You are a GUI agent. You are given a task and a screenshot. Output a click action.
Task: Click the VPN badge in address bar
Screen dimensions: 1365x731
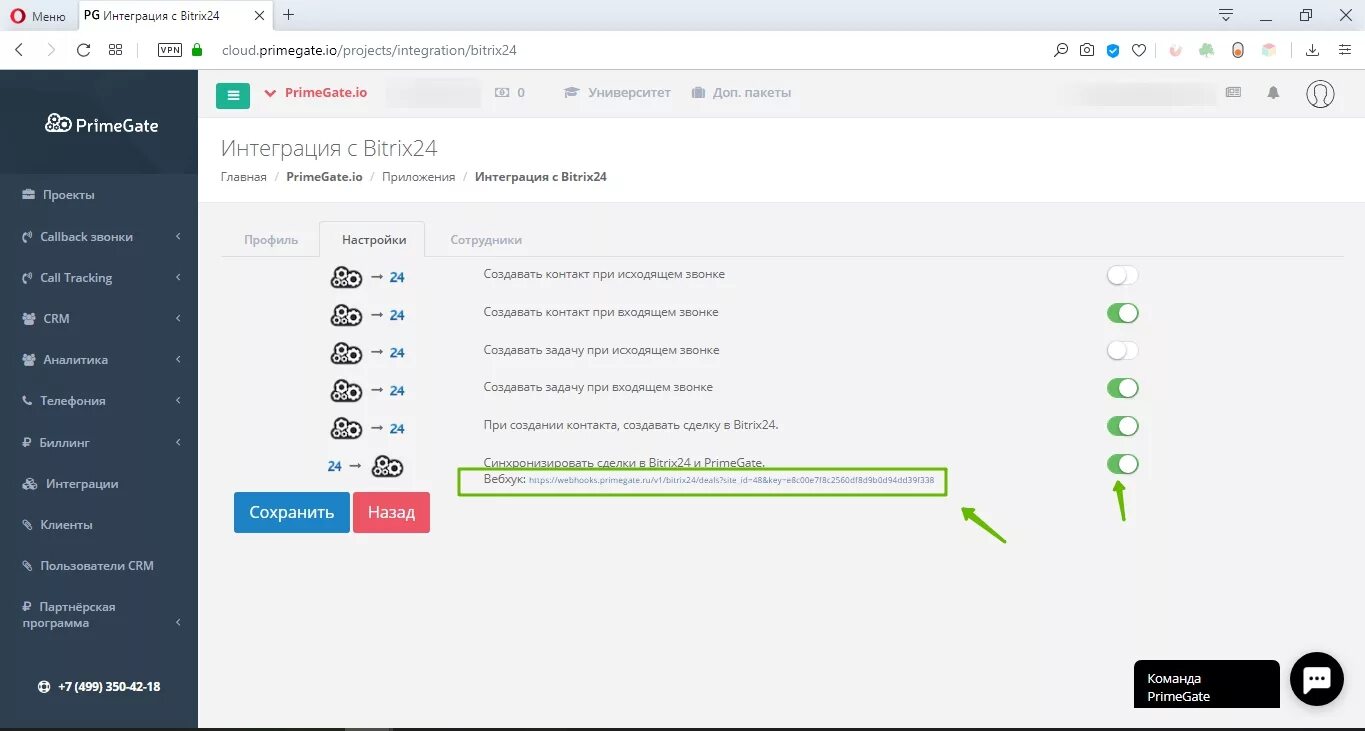tap(170, 49)
